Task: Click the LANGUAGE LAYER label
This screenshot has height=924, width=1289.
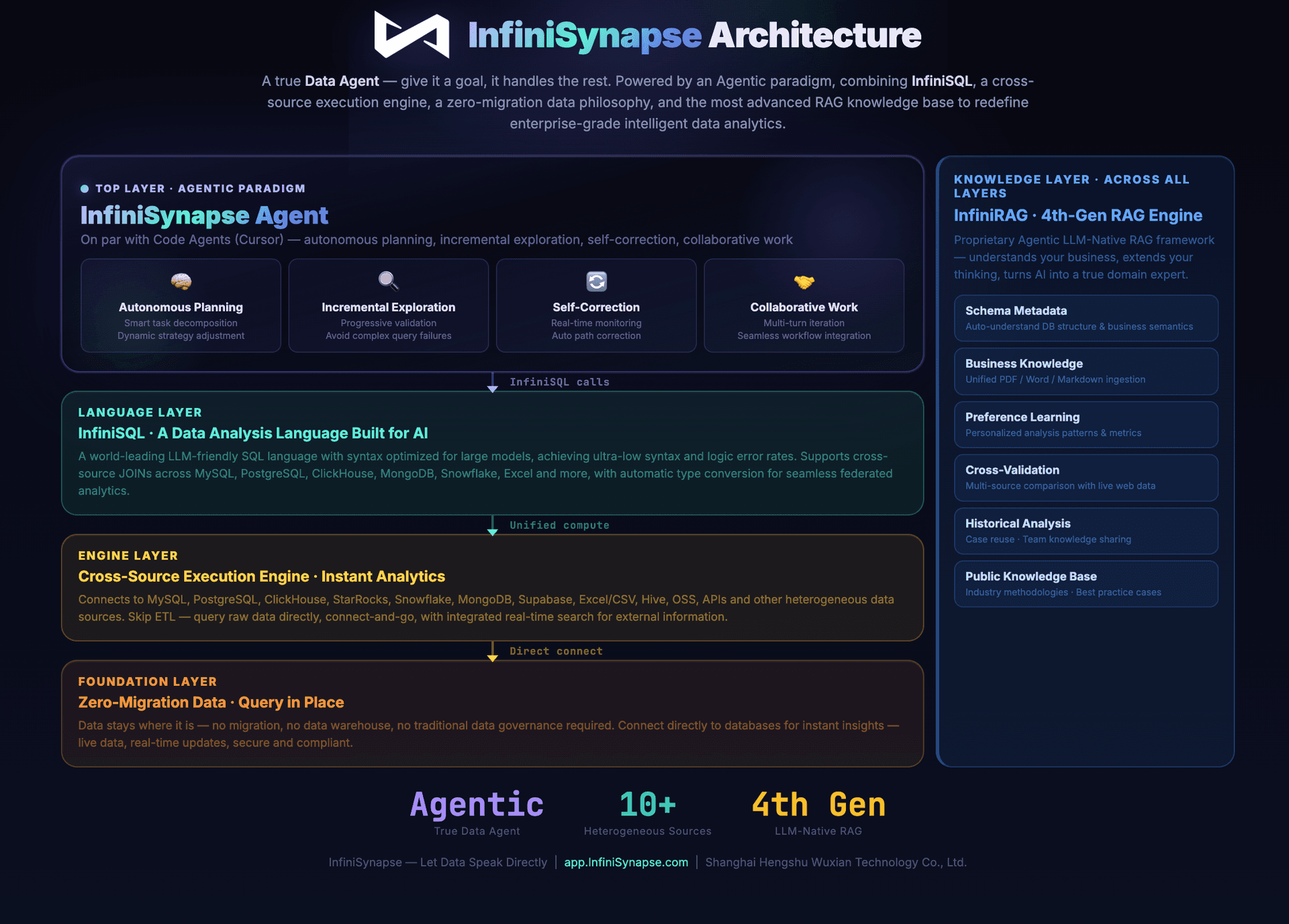Action: point(140,413)
